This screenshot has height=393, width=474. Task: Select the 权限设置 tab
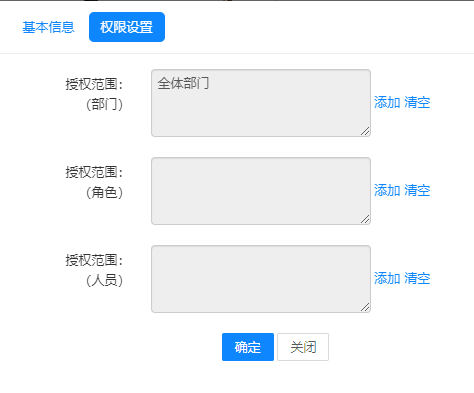(127, 27)
